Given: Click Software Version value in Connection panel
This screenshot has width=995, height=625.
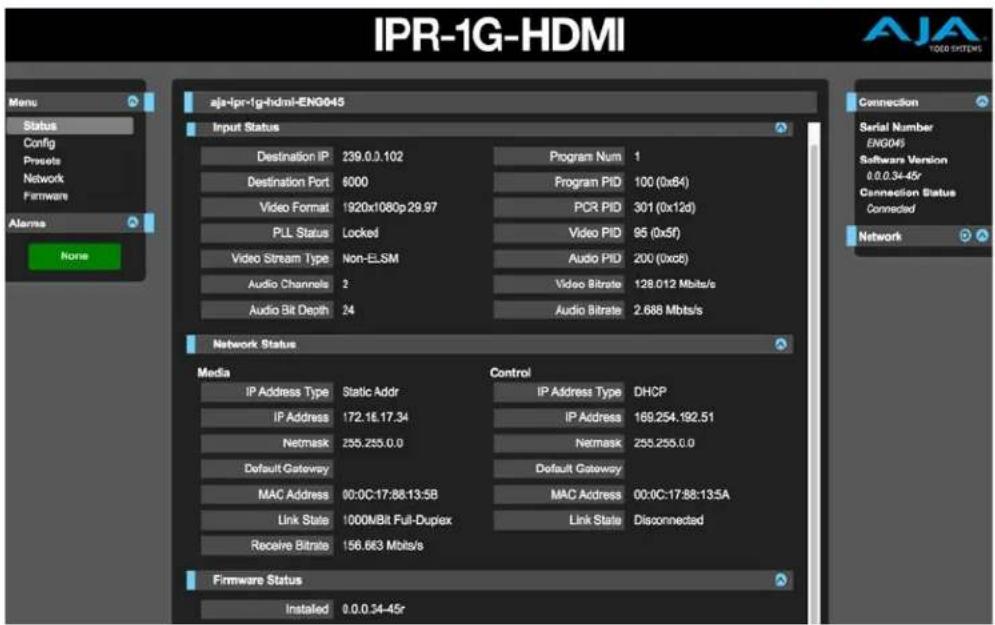Looking at the screenshot, I should click(893, 176).
